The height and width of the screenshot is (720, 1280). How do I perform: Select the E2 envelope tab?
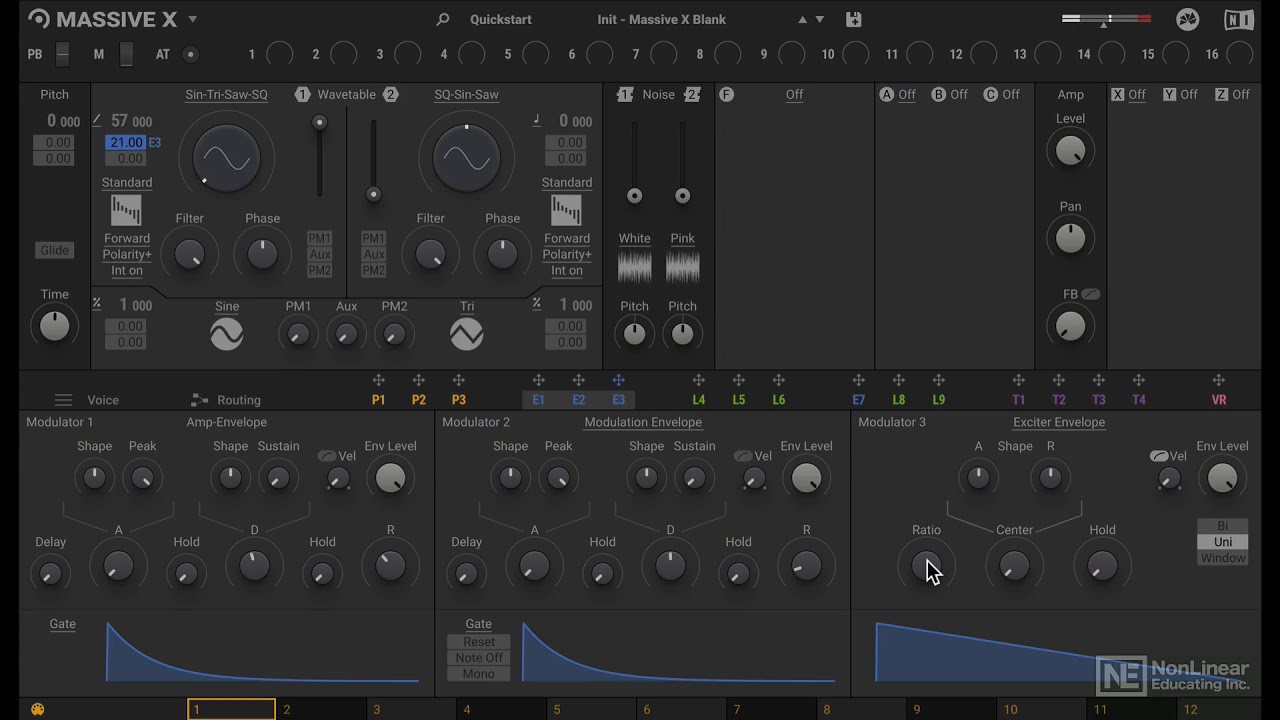(x=578, y=400)
